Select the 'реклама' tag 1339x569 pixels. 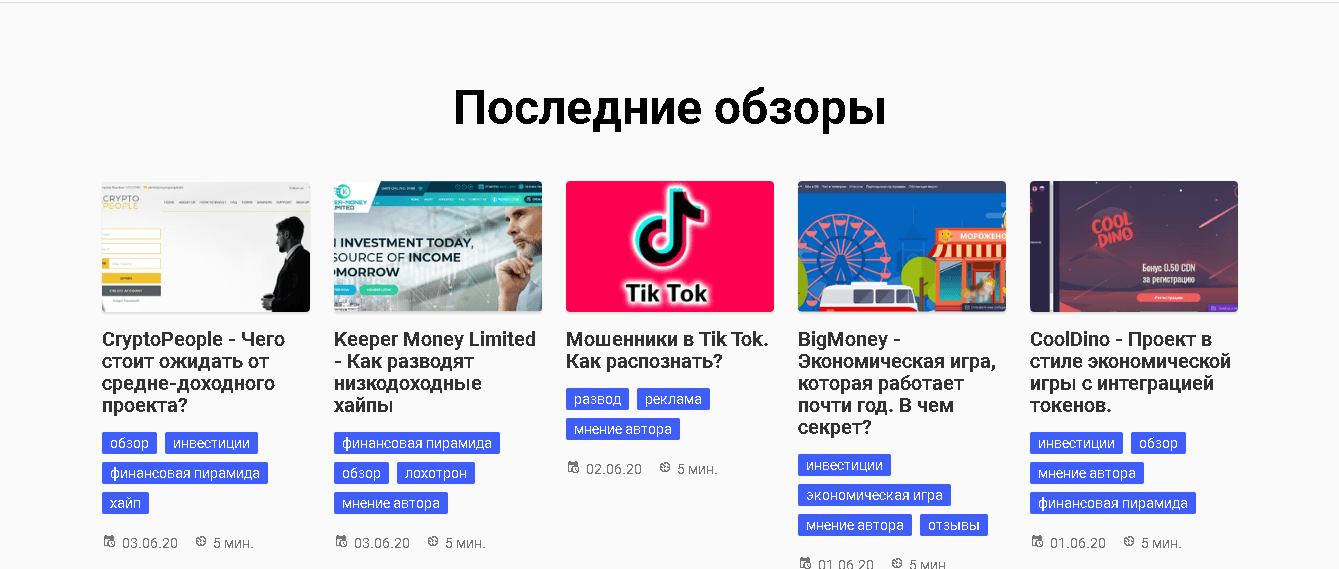[x=673, y=399]
